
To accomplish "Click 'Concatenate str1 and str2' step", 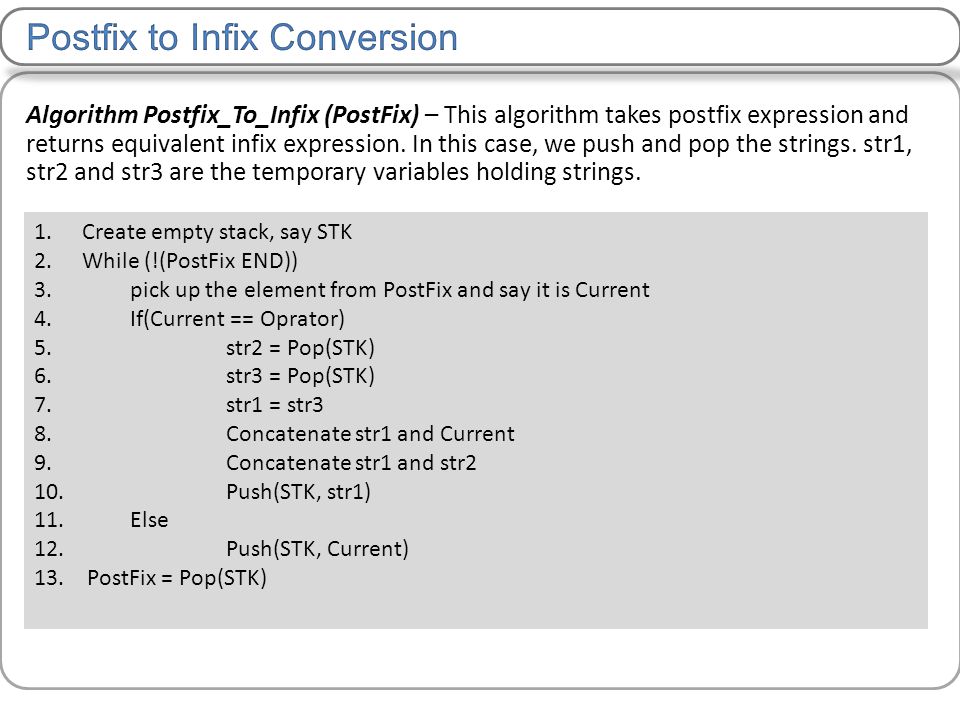I will [351, 463].
